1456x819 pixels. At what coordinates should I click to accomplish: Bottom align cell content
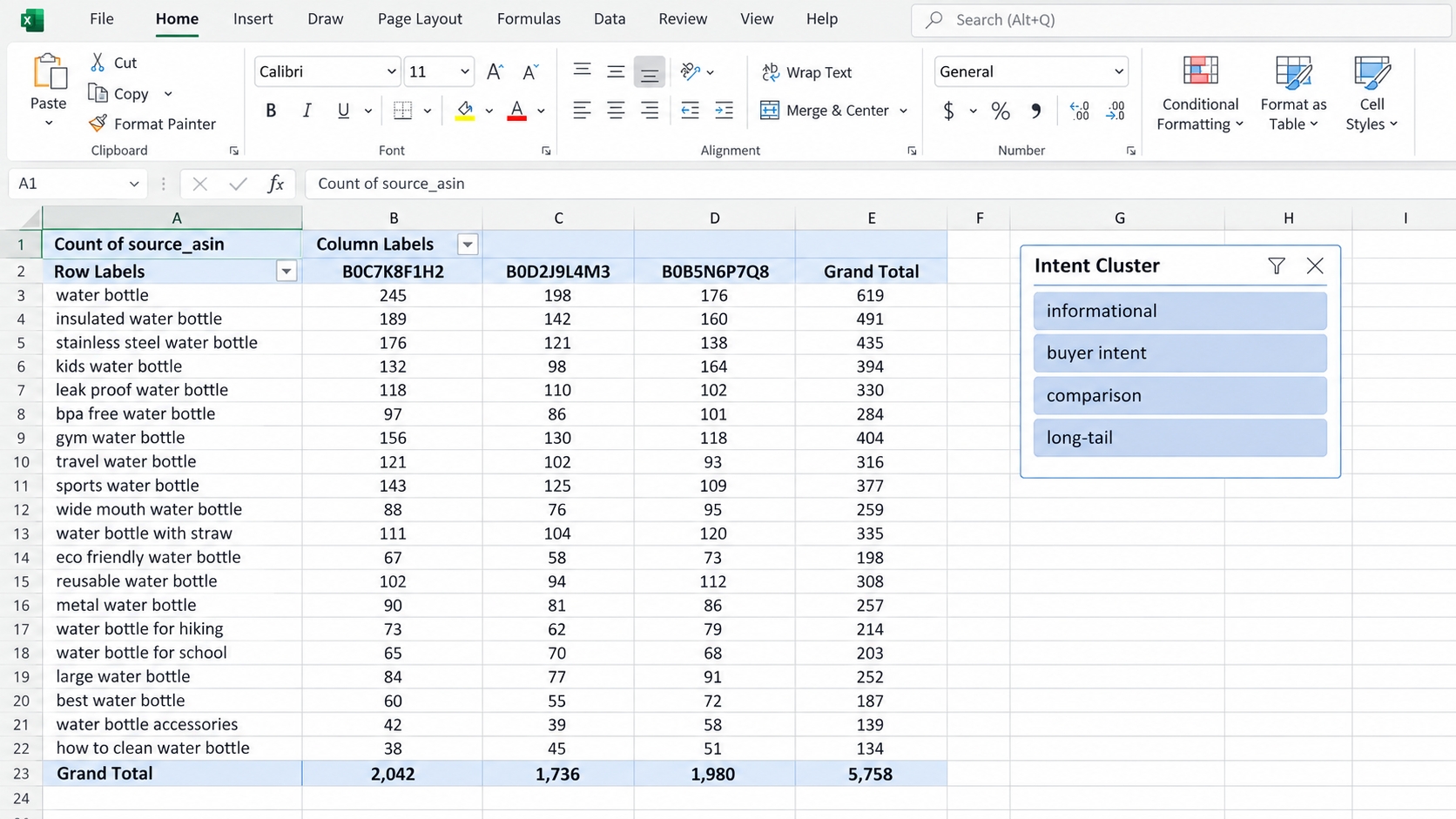650,72
